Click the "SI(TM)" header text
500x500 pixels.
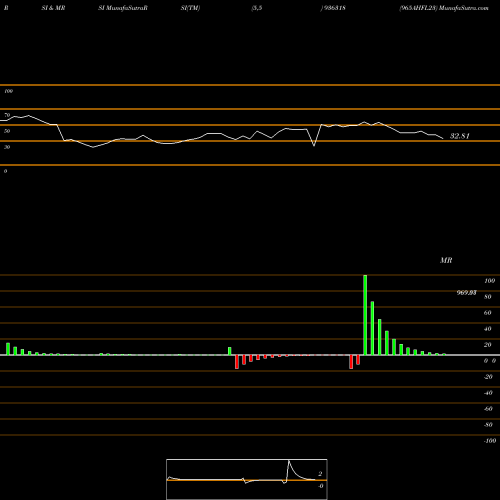pos(190,8)
